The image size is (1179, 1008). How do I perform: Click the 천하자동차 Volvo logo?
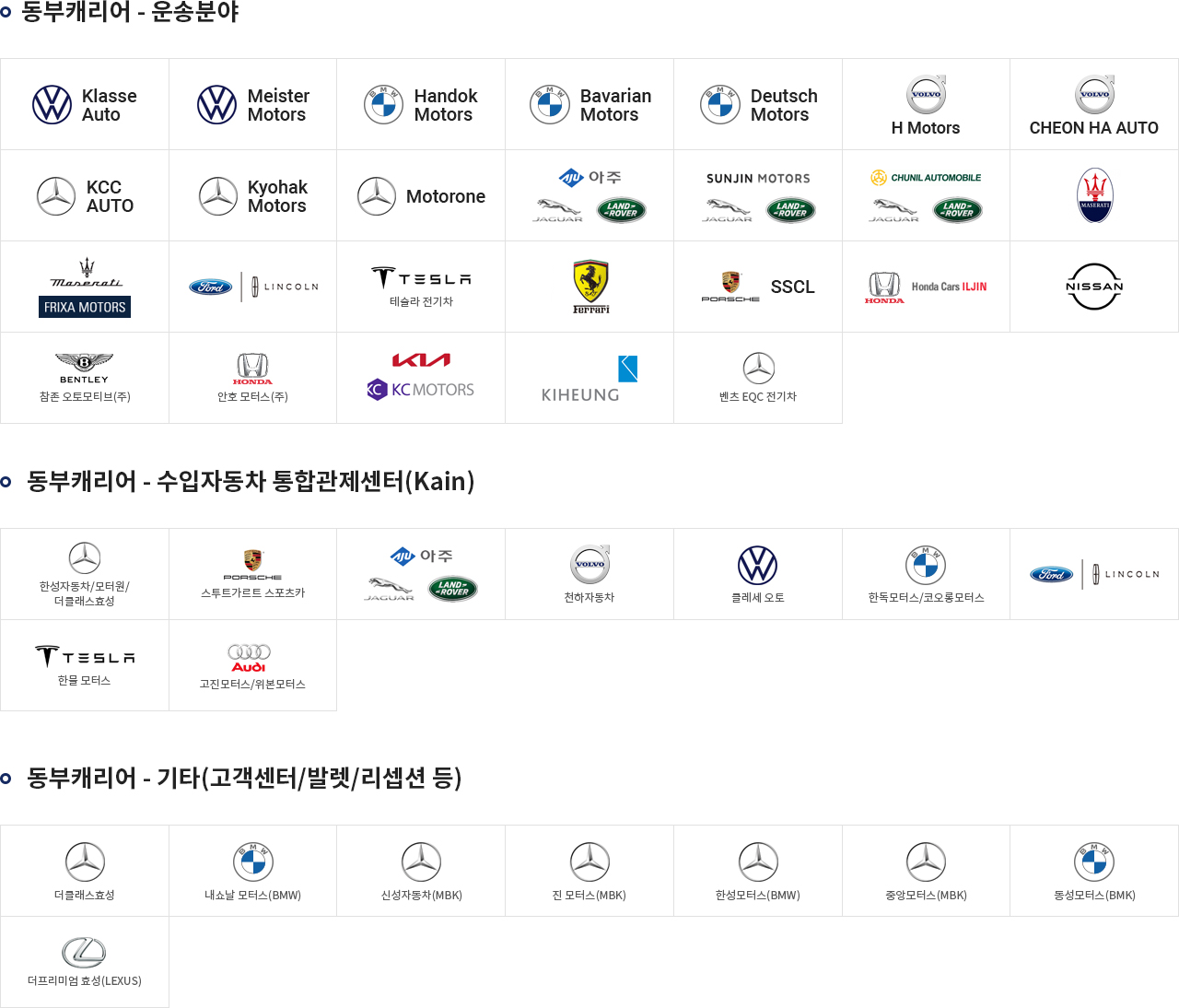click(x=589, y=564)
